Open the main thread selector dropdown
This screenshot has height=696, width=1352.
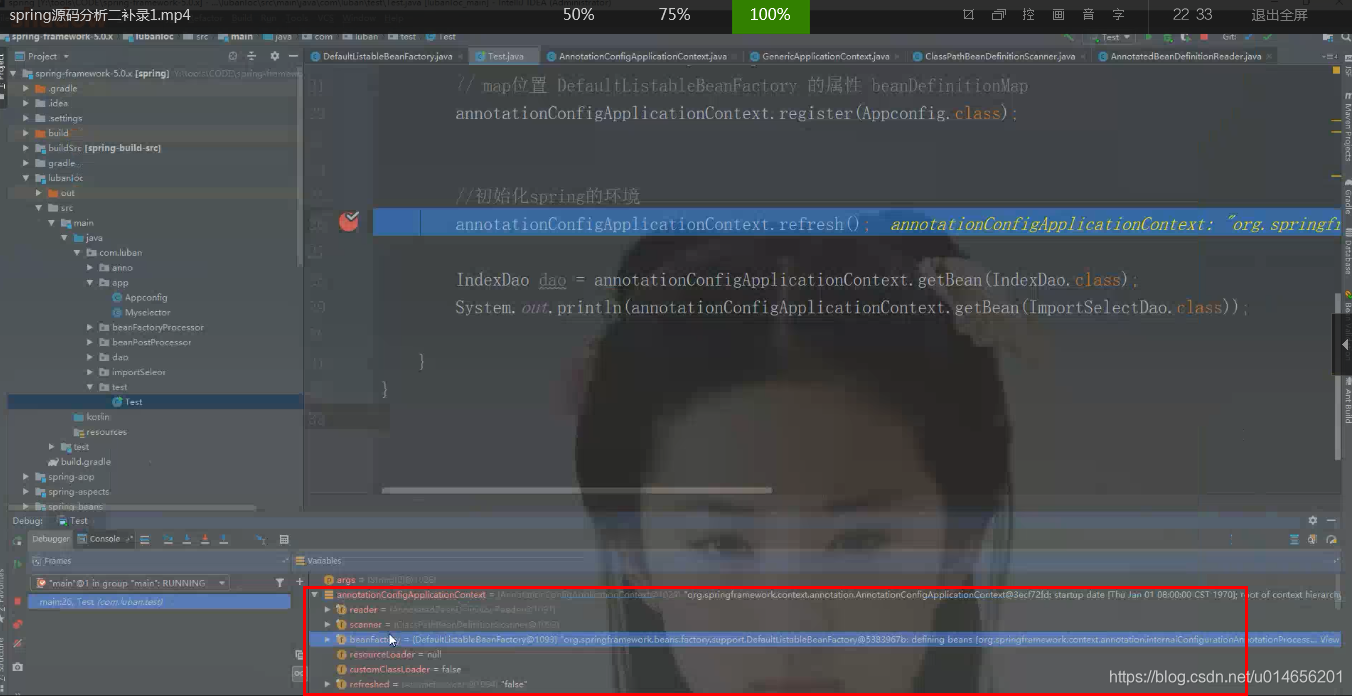[x=130, y=583]
